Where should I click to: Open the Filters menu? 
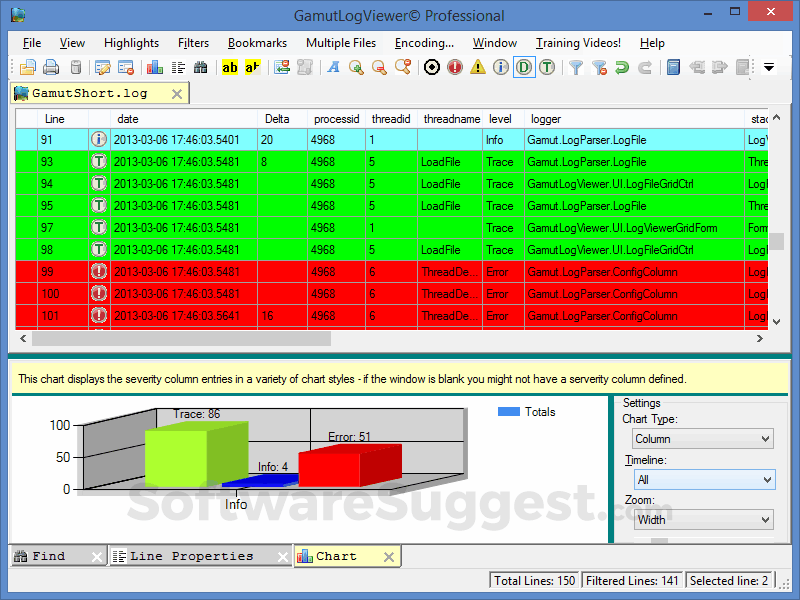193,43
